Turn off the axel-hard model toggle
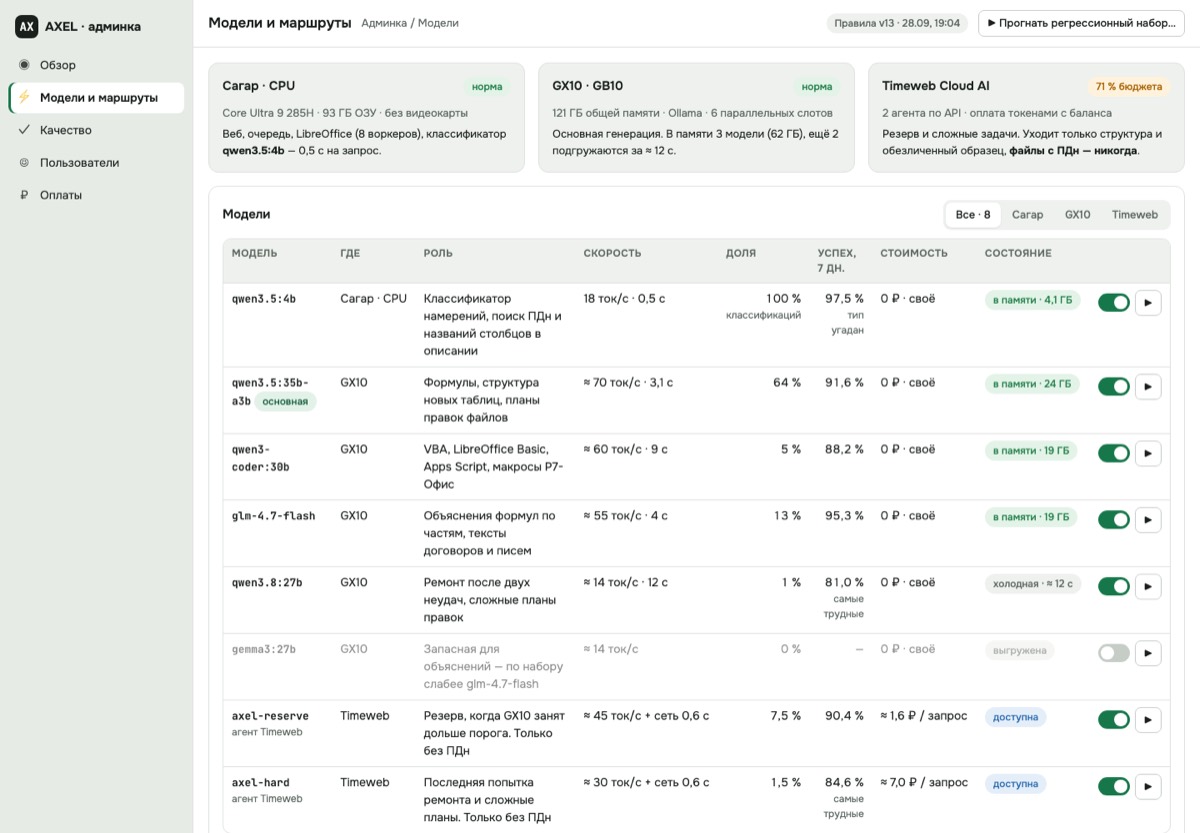 (1114, 786)
